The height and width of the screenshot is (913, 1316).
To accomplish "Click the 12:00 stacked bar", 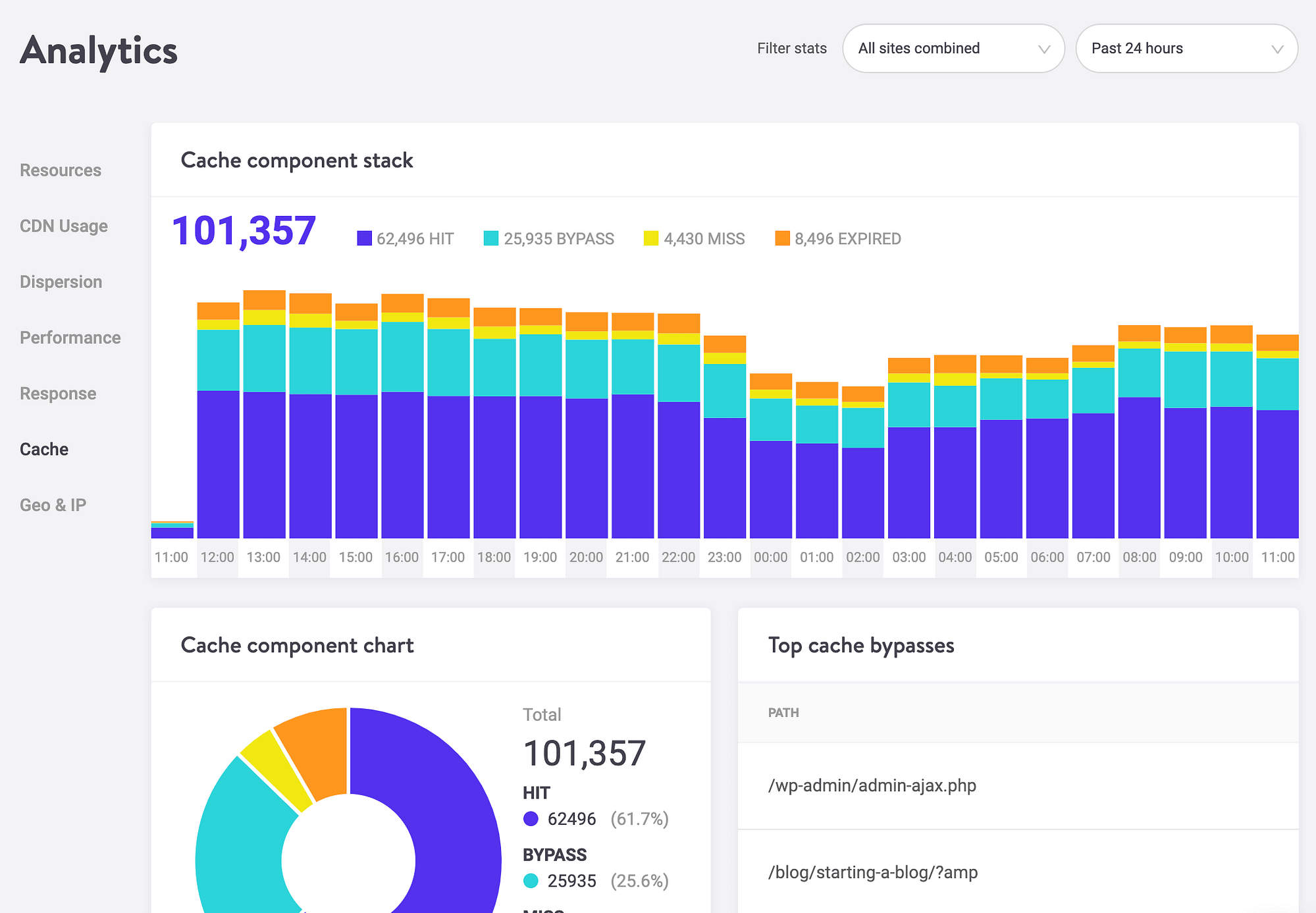I will (x=219, y=421).
